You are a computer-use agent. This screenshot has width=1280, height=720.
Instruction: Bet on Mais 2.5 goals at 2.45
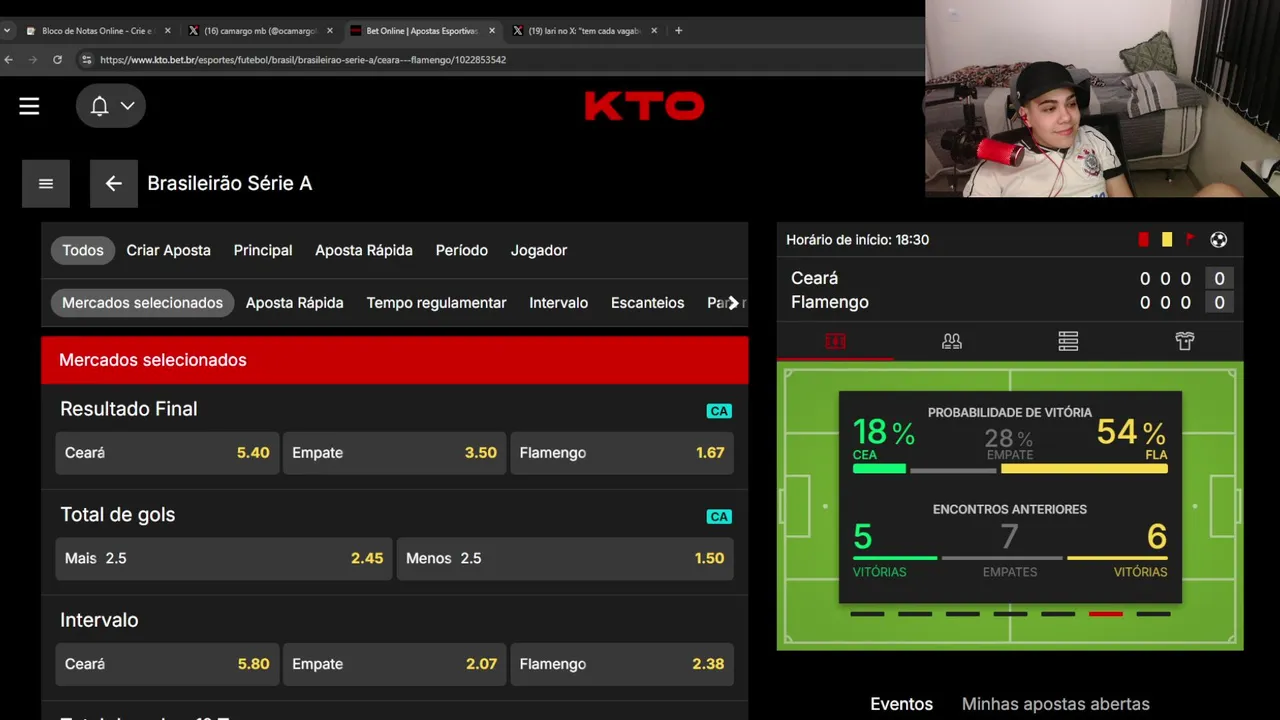click(224, 558)
